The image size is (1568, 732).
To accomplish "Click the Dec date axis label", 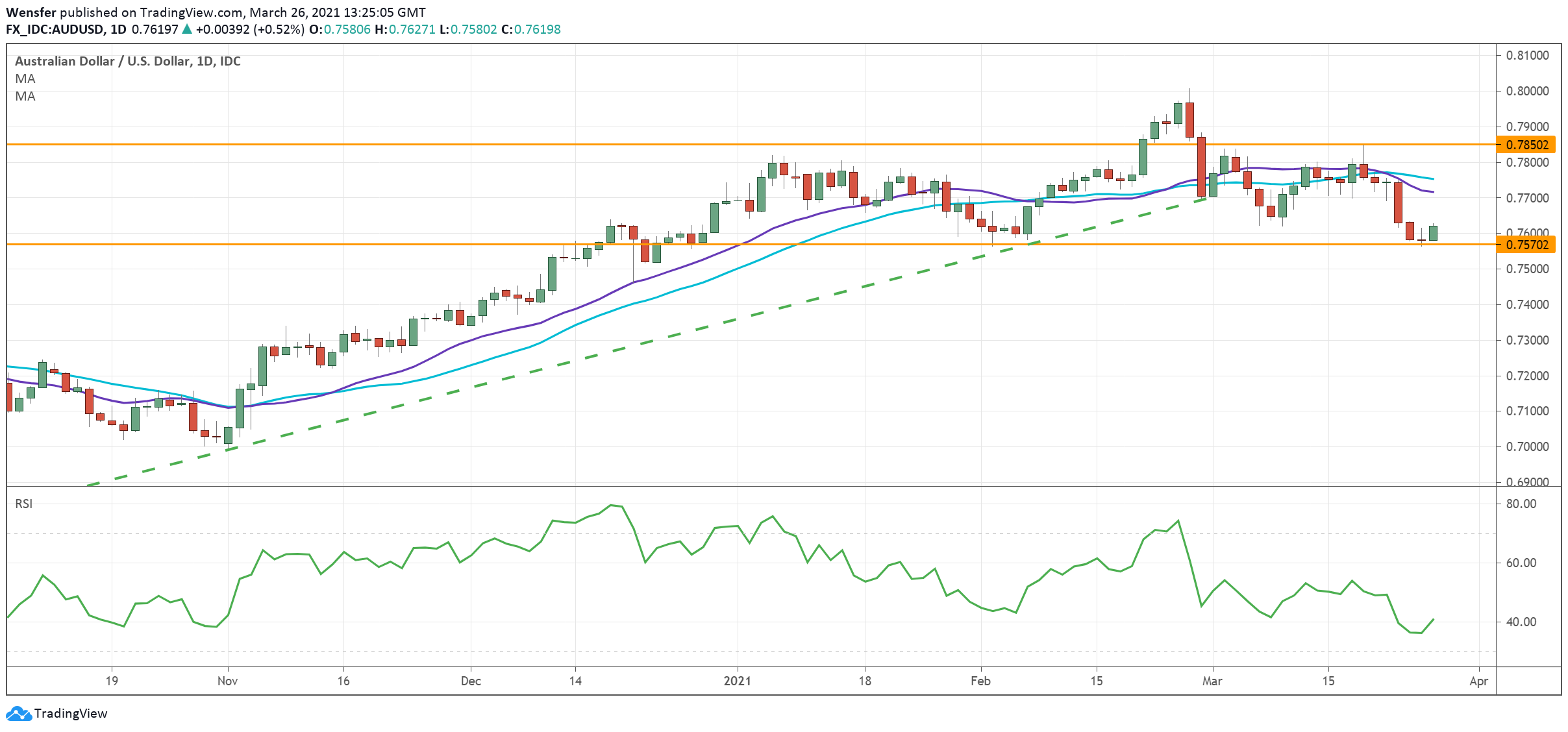I will [471, 681].
